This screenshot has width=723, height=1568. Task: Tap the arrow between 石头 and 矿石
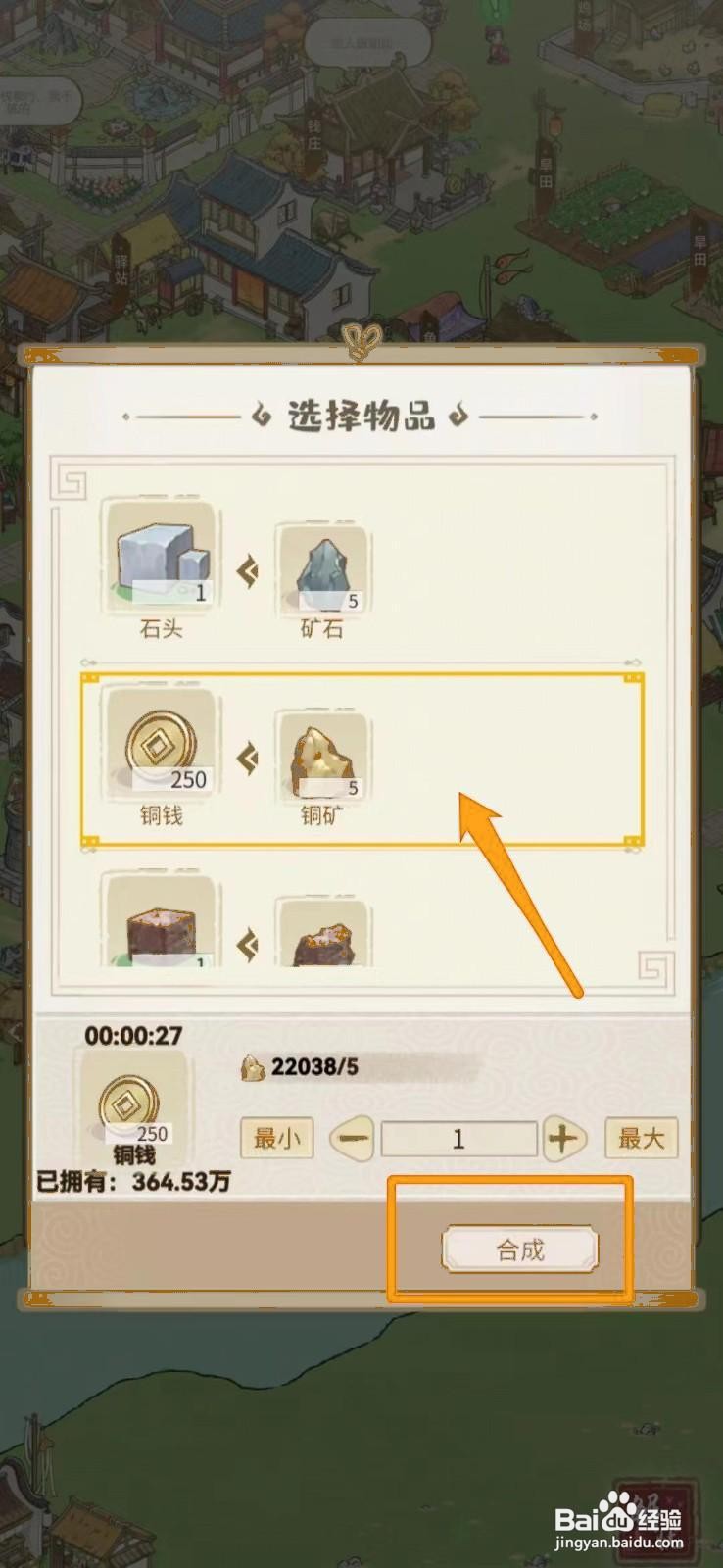pyautogui.click(x=248, y=570)
